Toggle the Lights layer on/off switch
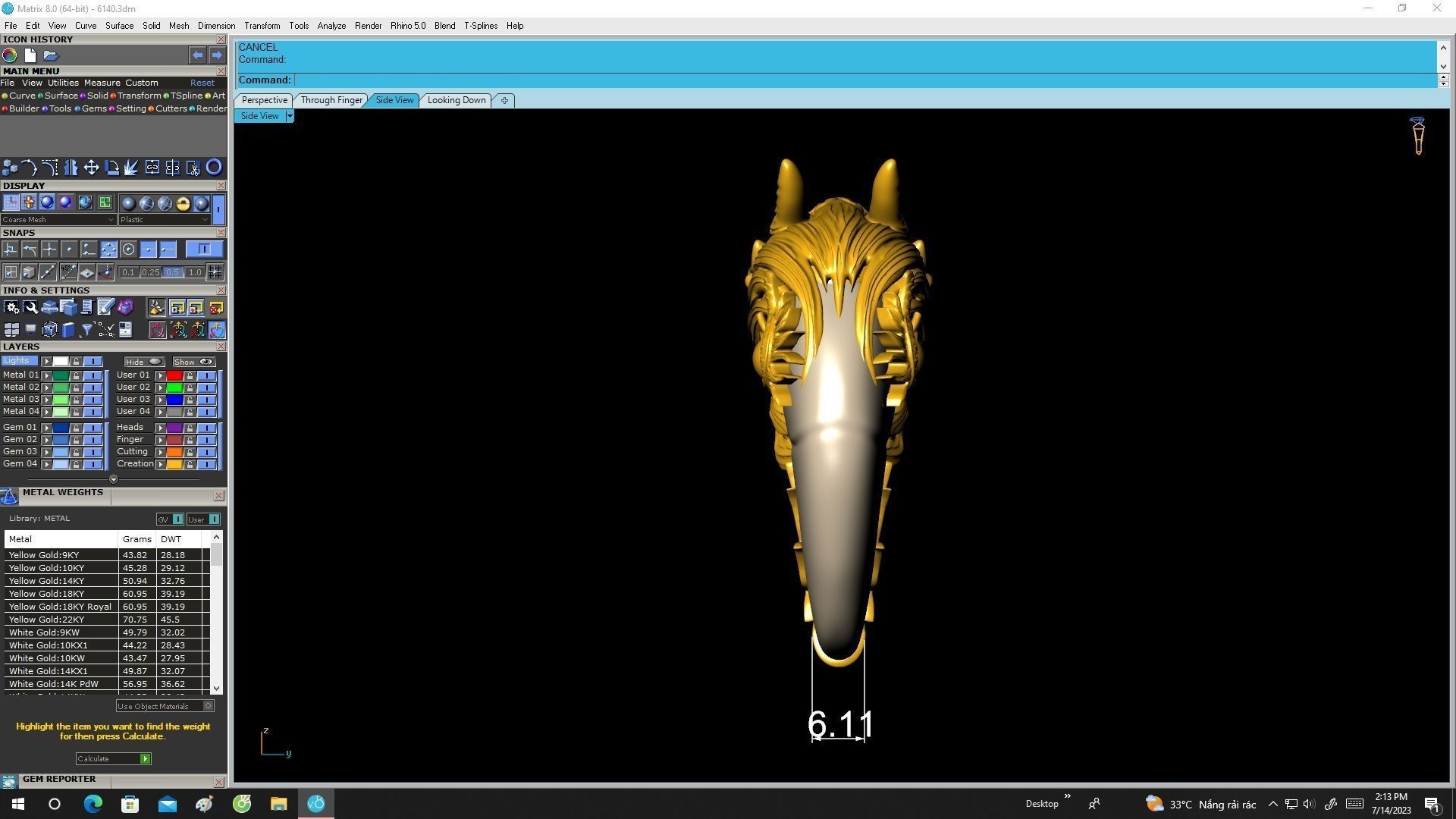 coord(93,362)
